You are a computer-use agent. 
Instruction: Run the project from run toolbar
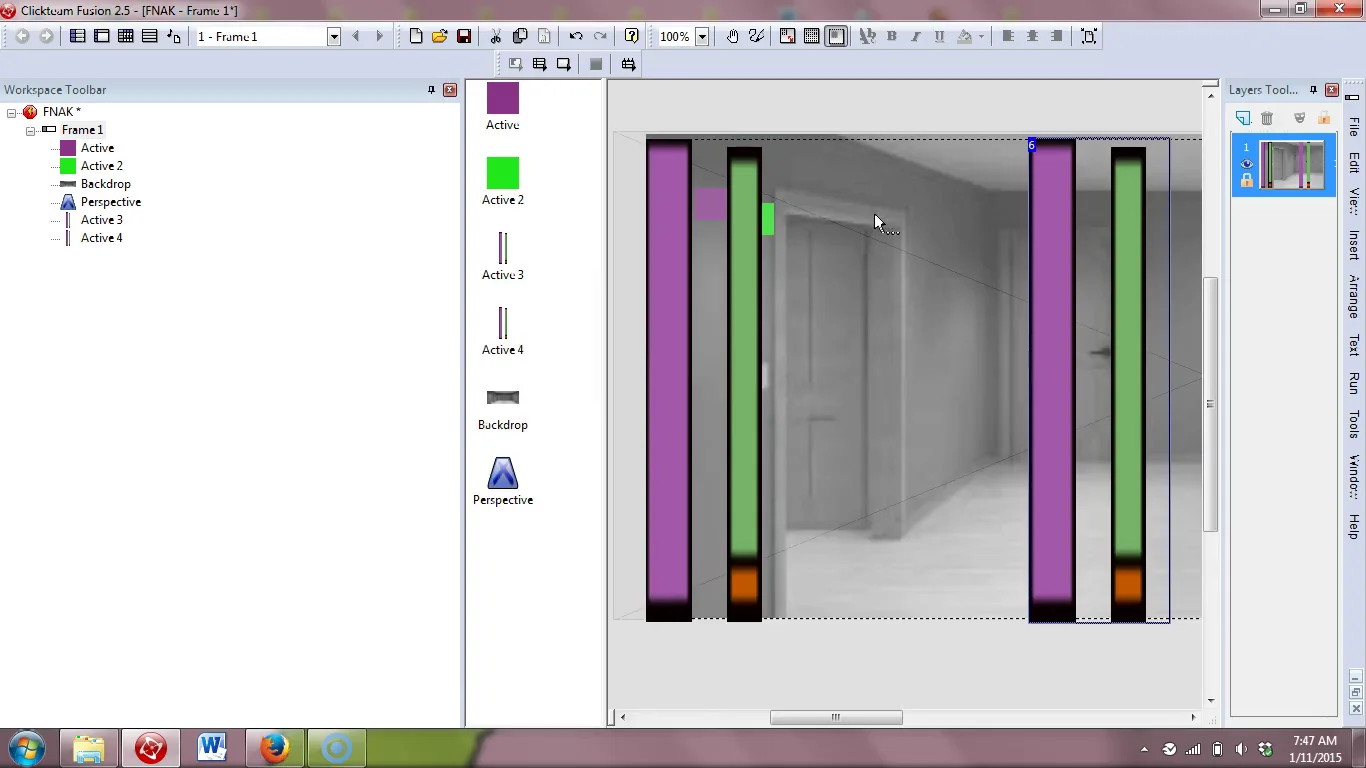(515, 64)
